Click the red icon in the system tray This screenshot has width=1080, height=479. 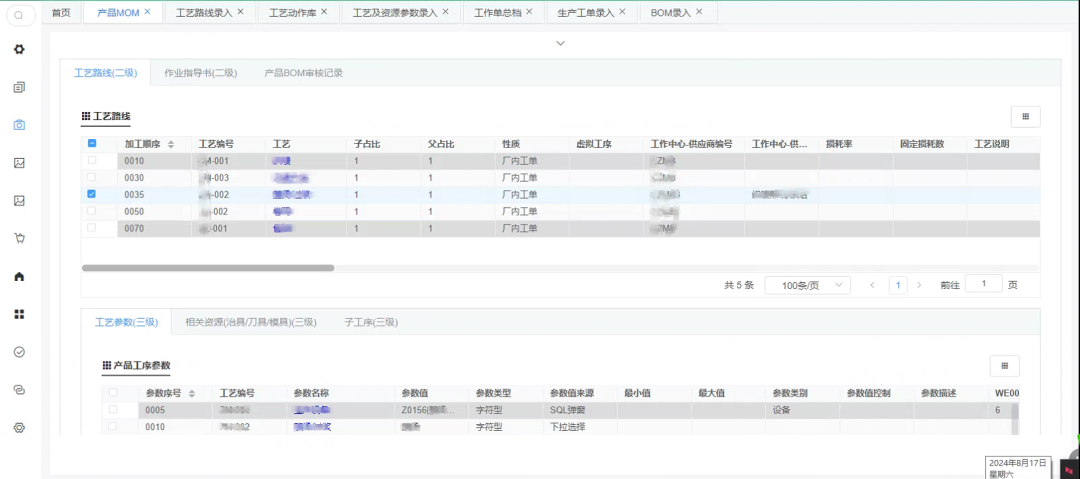coord(1069,469)
